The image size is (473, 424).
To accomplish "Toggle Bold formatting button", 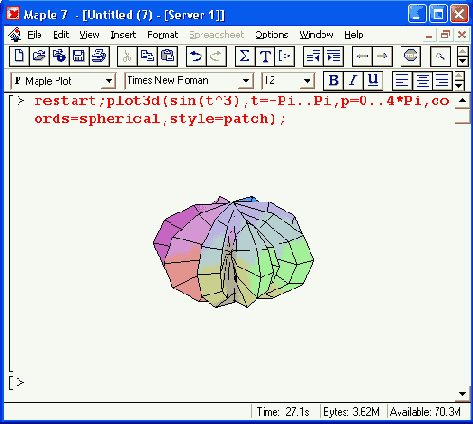I will (333, 81).
